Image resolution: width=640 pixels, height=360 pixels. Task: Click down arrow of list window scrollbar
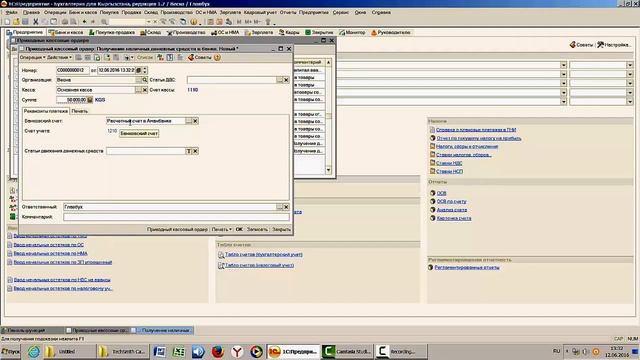pyautogui.click(x=328, y=170)
